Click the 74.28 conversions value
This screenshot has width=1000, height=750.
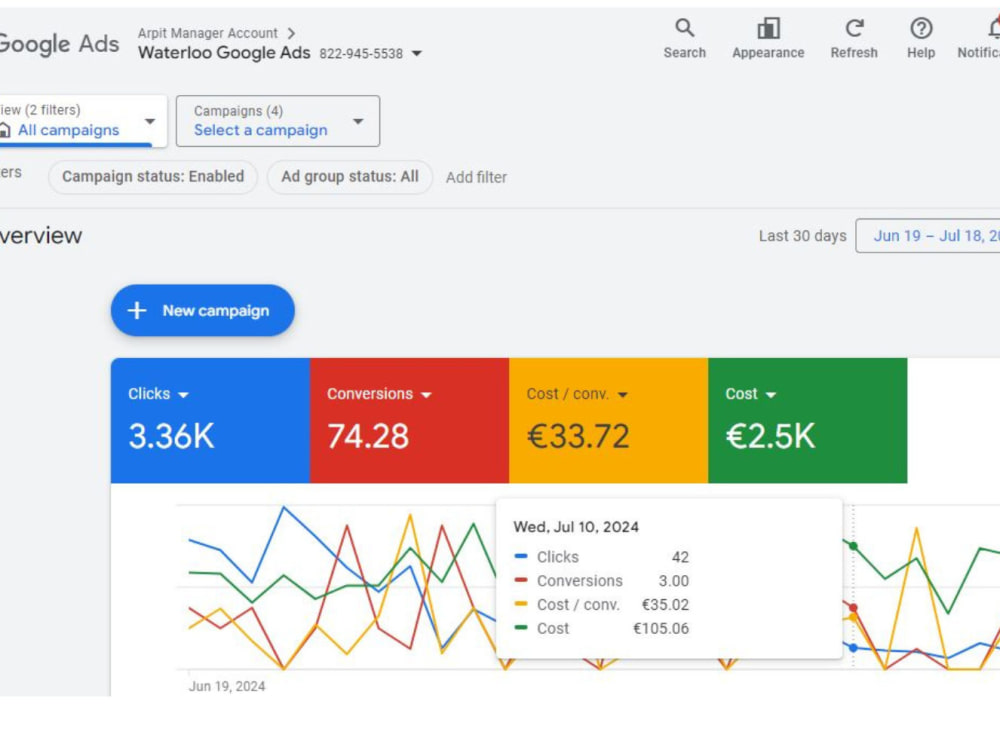coord(368,436)
